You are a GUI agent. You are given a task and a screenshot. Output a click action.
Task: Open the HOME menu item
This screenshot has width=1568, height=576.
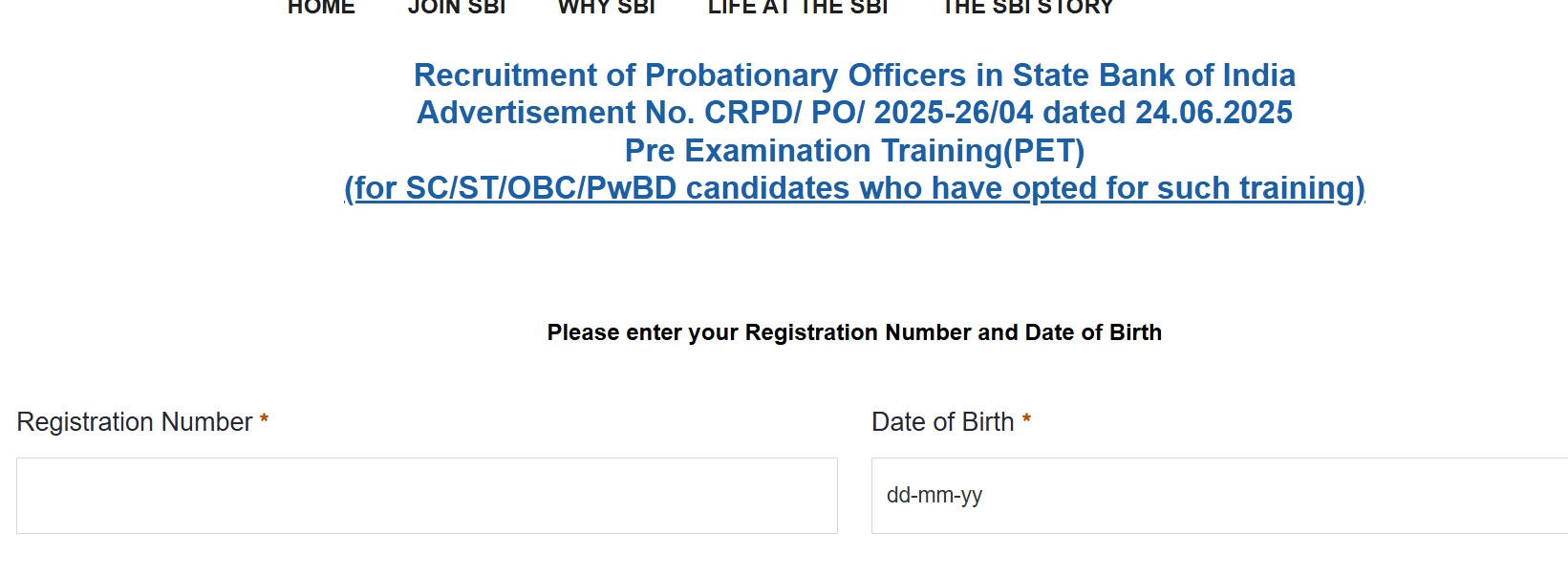(321, 7)
